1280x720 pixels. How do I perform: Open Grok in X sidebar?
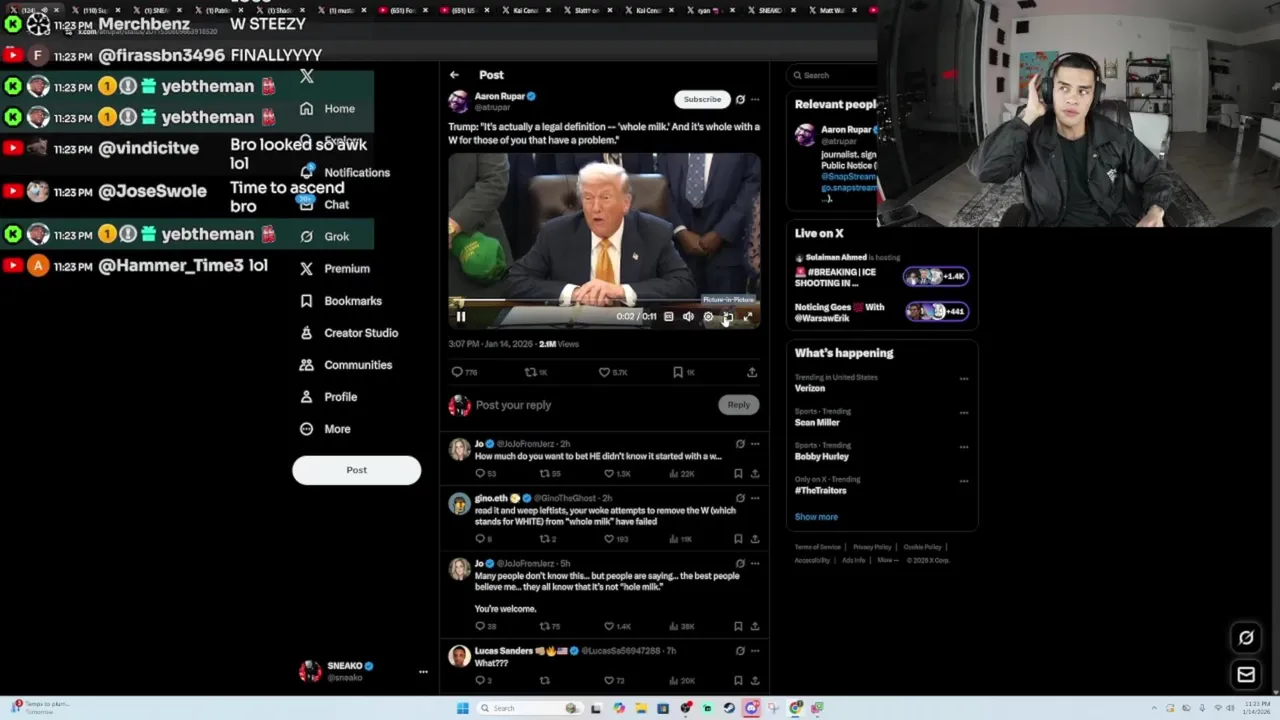tap(324, 237)
